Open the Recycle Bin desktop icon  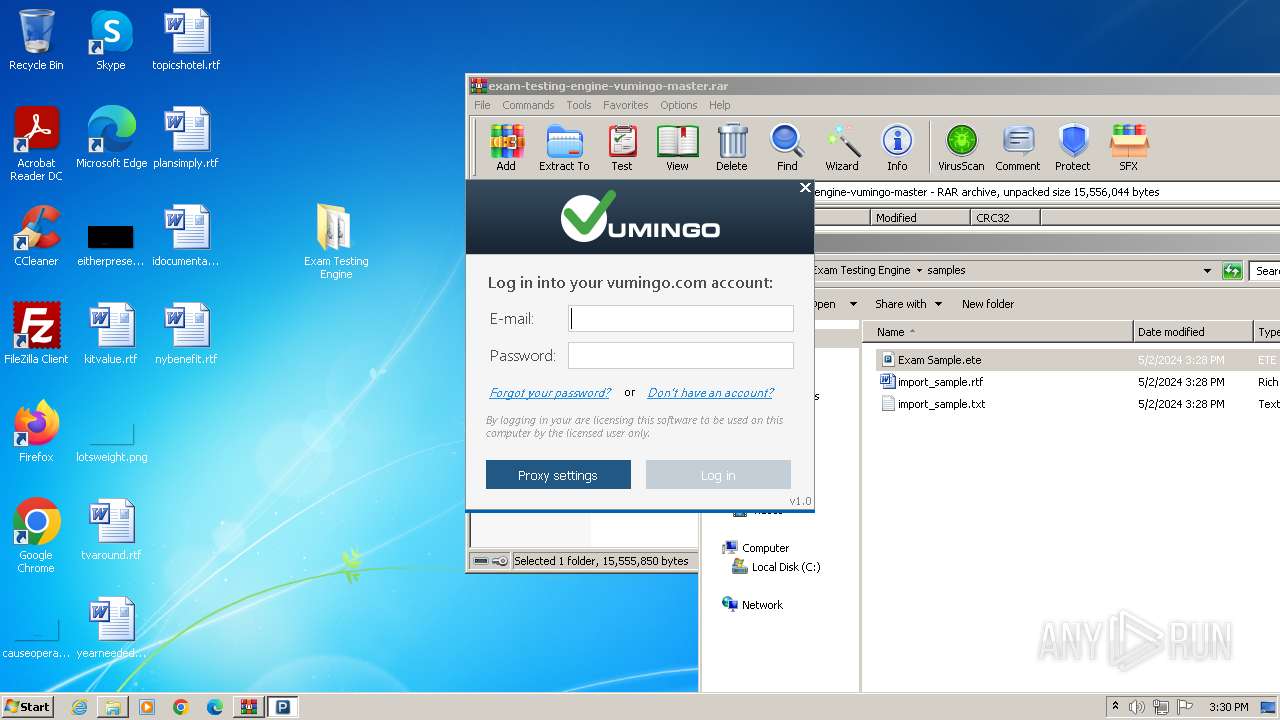pos(36,40)
